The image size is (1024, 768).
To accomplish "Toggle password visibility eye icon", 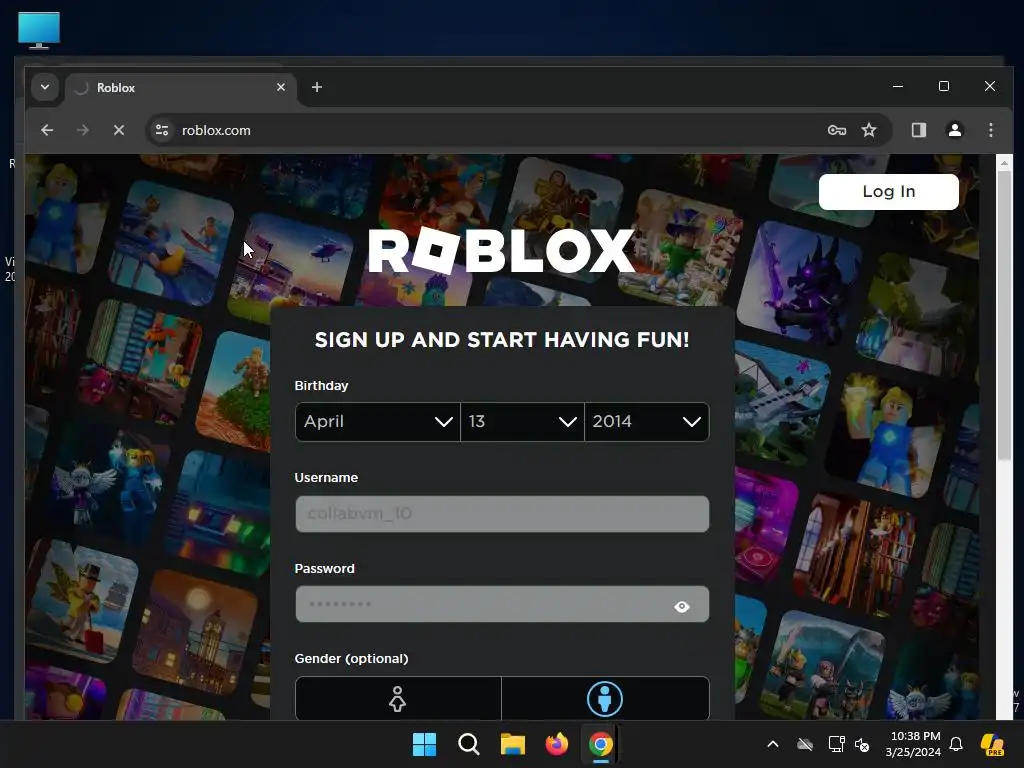I will [682, 607].
